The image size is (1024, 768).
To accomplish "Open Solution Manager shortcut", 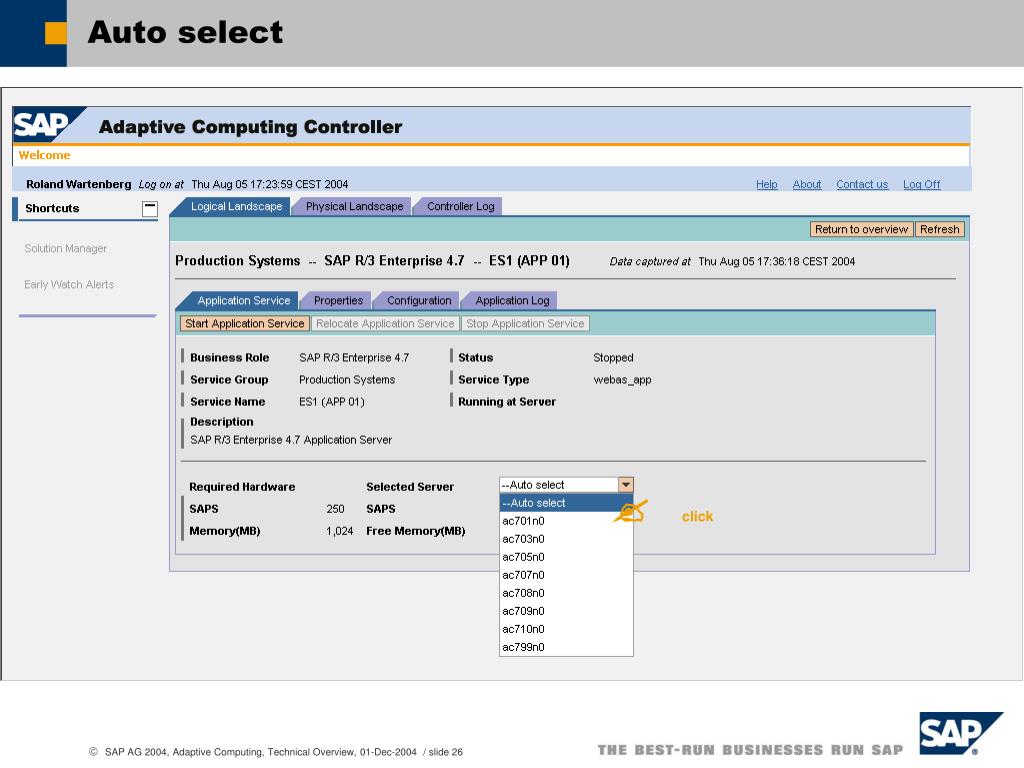I will click(65, 248).
